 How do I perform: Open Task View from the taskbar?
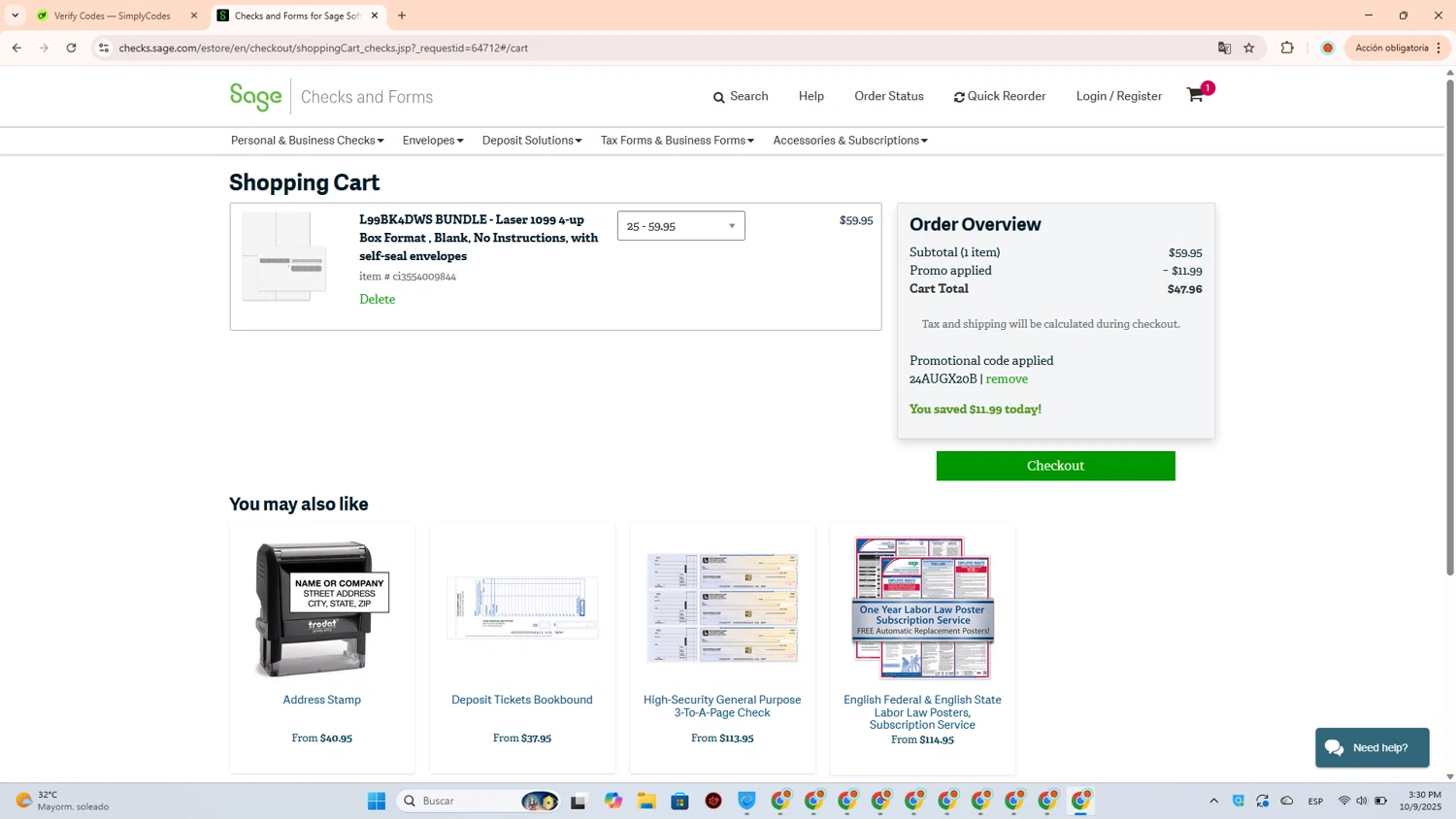pyautogui.click(x=579, y=801)
